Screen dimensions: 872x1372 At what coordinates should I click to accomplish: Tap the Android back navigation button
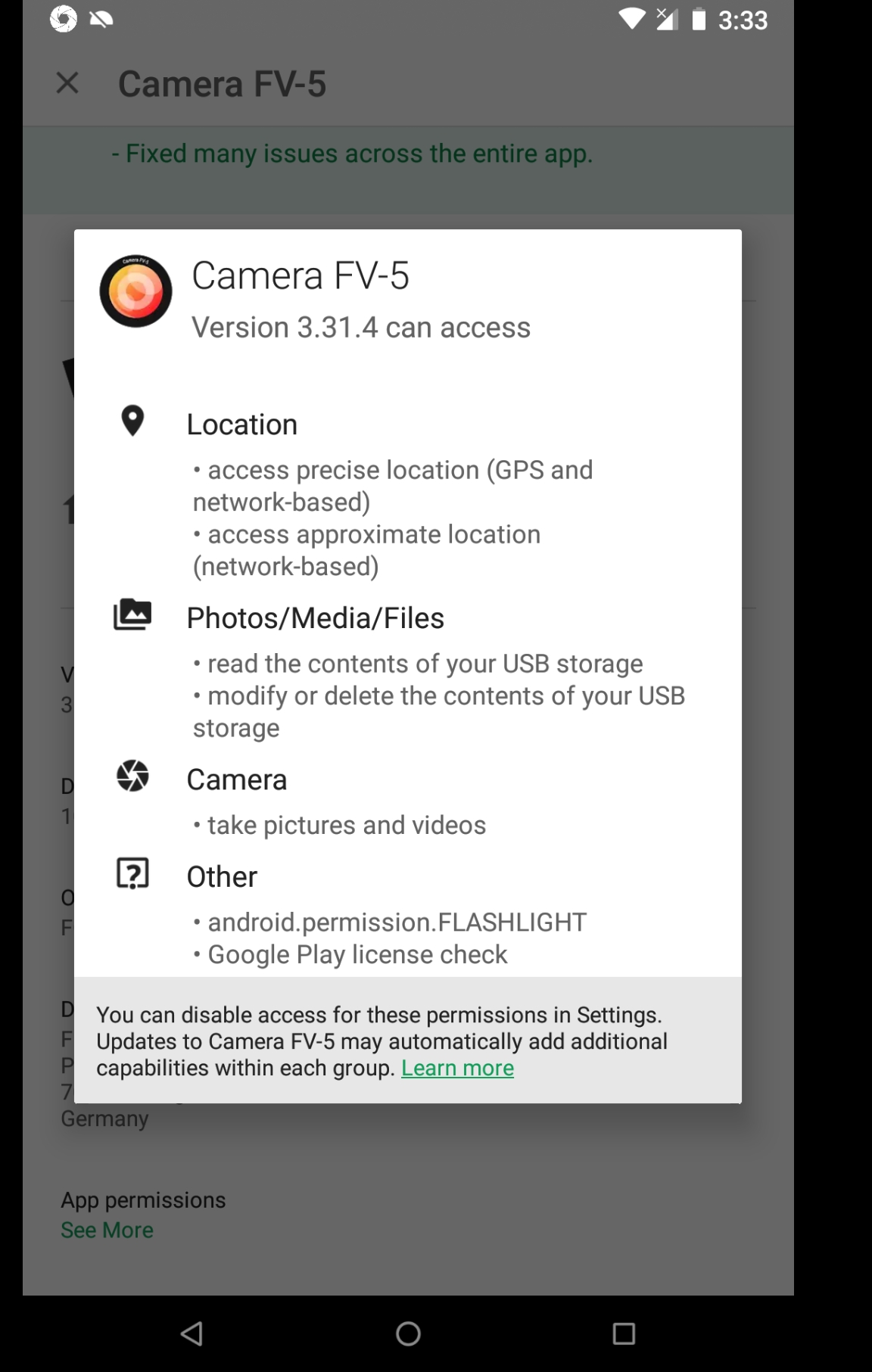[192, 1333]
